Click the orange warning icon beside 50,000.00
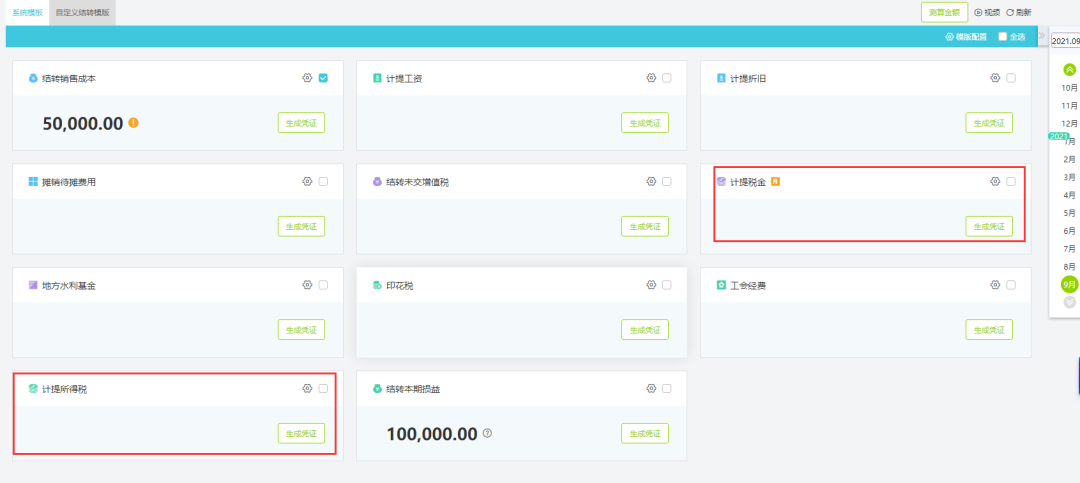The height and width of the screenshot is (483, 1080). click(134, 123)
